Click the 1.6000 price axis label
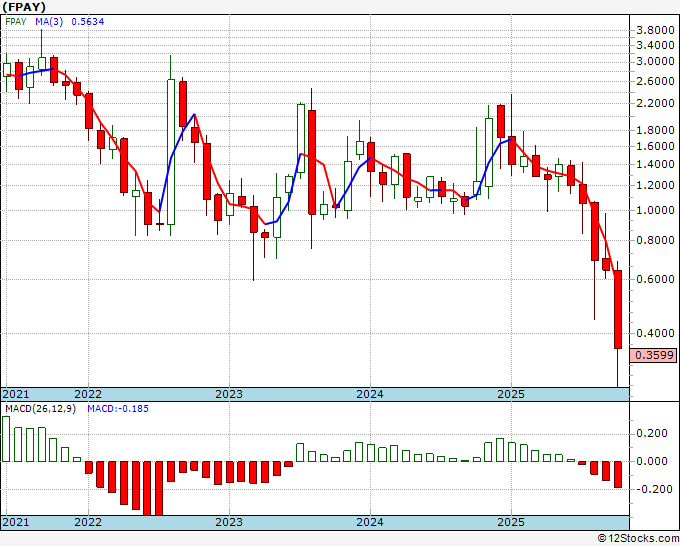The width and height of the screenshot is (680, 546). 655,146
